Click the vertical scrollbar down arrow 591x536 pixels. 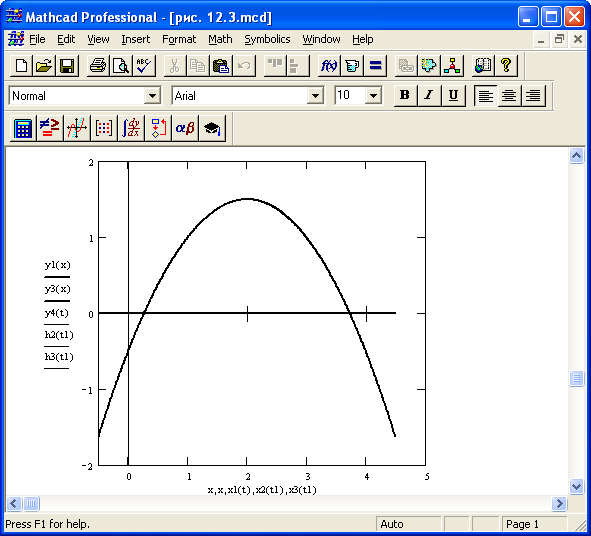(x=576, y=486)
